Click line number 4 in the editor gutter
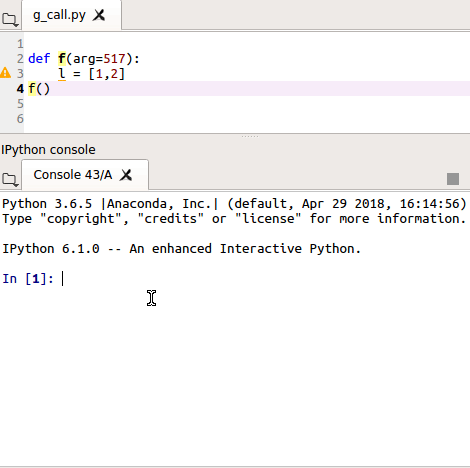The height and width of the screenshot is (468, 470). [20, 89]
